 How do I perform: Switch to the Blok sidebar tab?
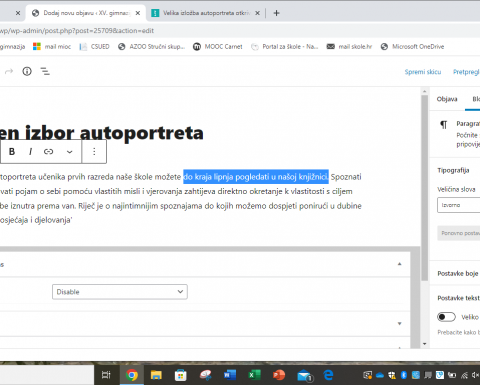pyautogui.click(x=476, y=99)
